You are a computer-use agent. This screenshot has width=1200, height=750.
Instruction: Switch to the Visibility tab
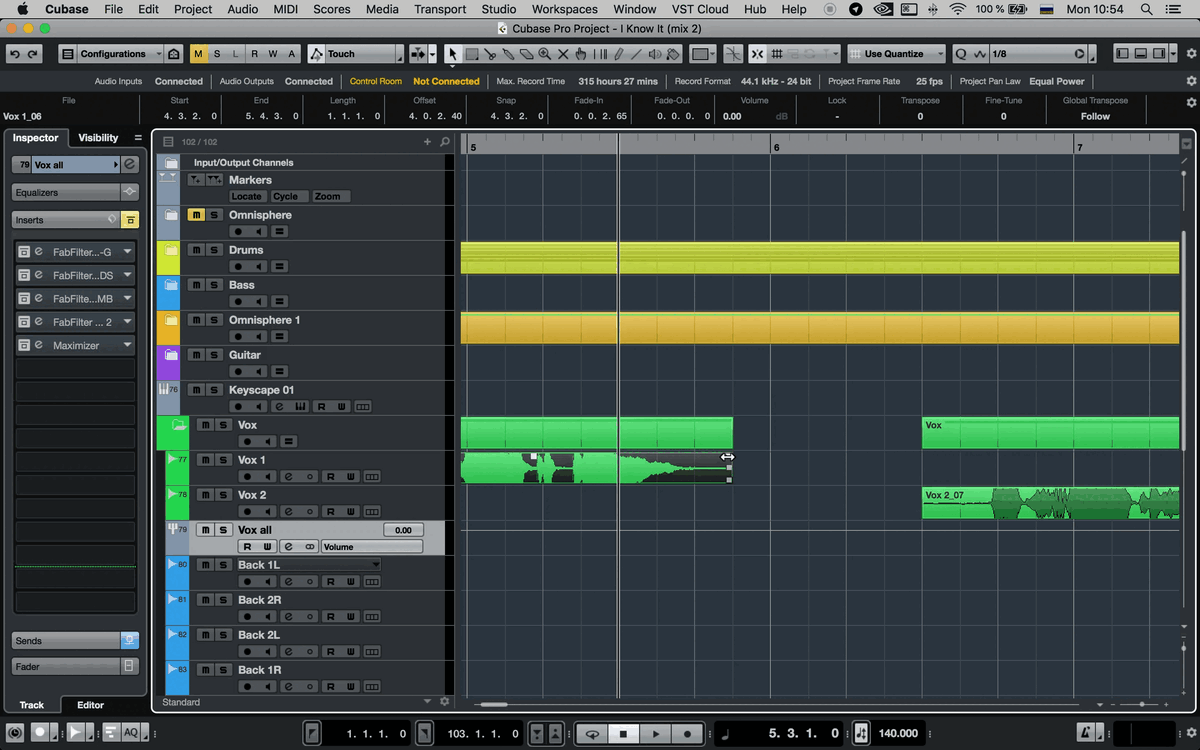(98, 138)
